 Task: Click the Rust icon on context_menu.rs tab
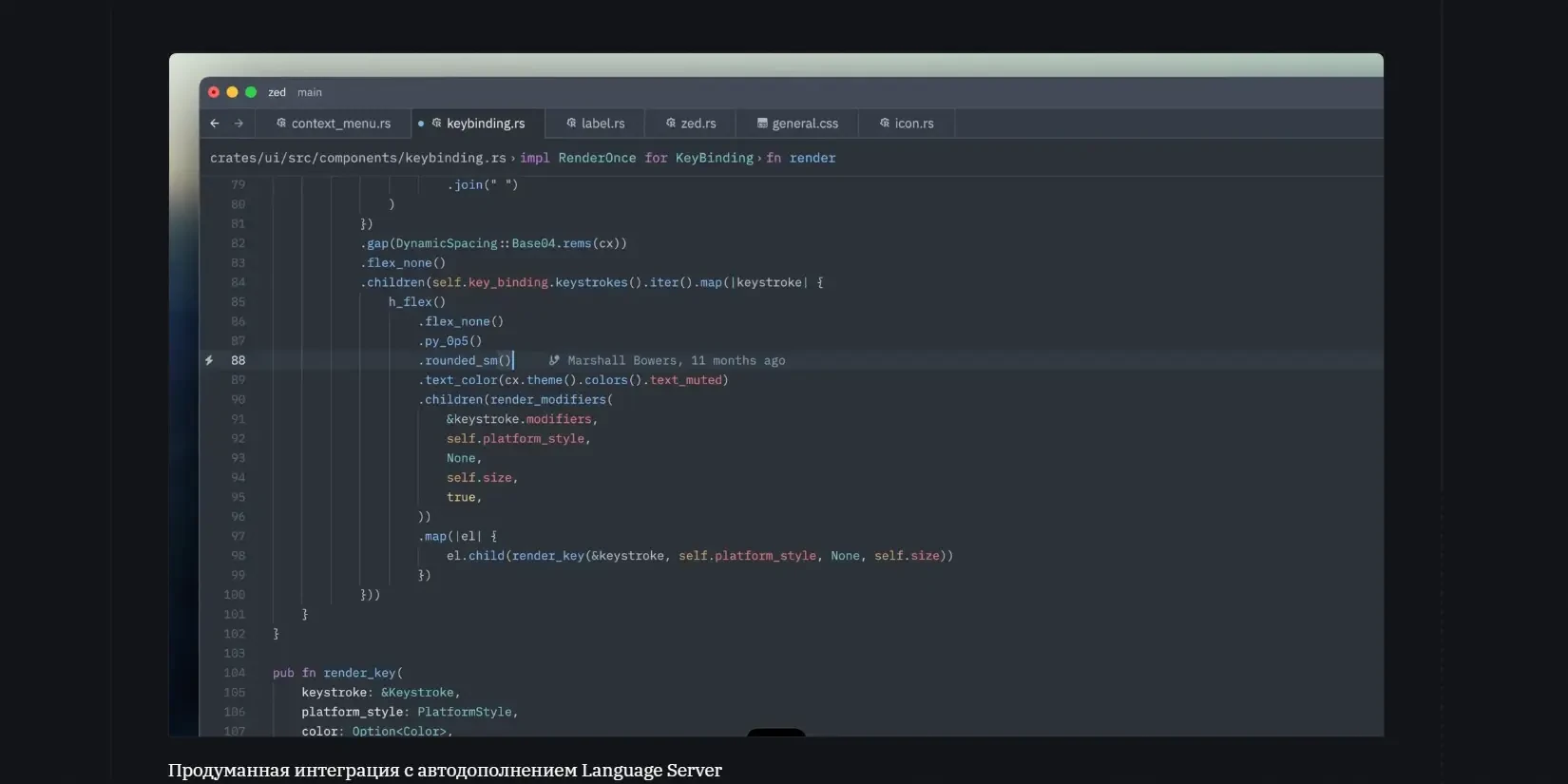[x=281, y=124]
